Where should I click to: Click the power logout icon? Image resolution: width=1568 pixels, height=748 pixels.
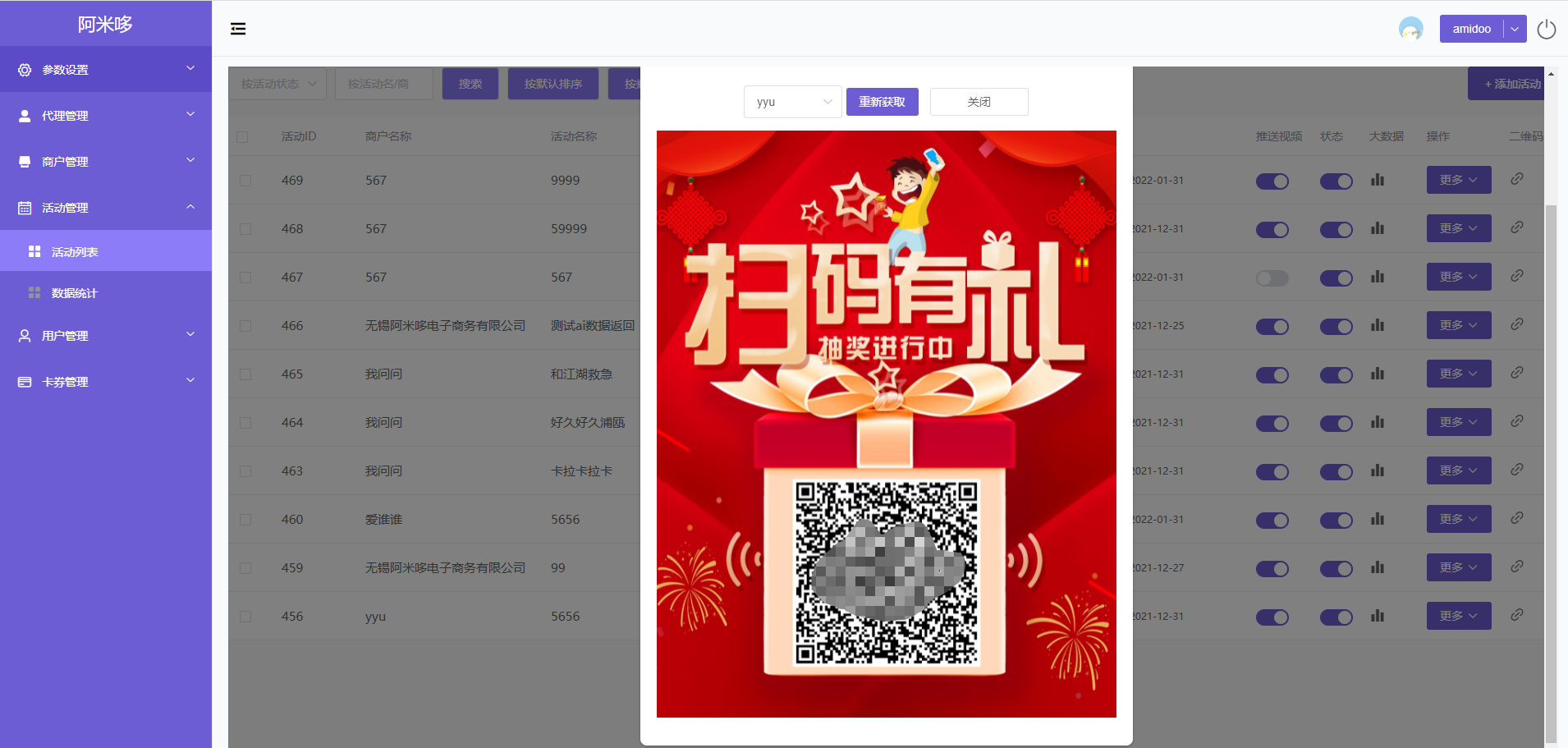pyautogui.click(x=1546, y=29)
